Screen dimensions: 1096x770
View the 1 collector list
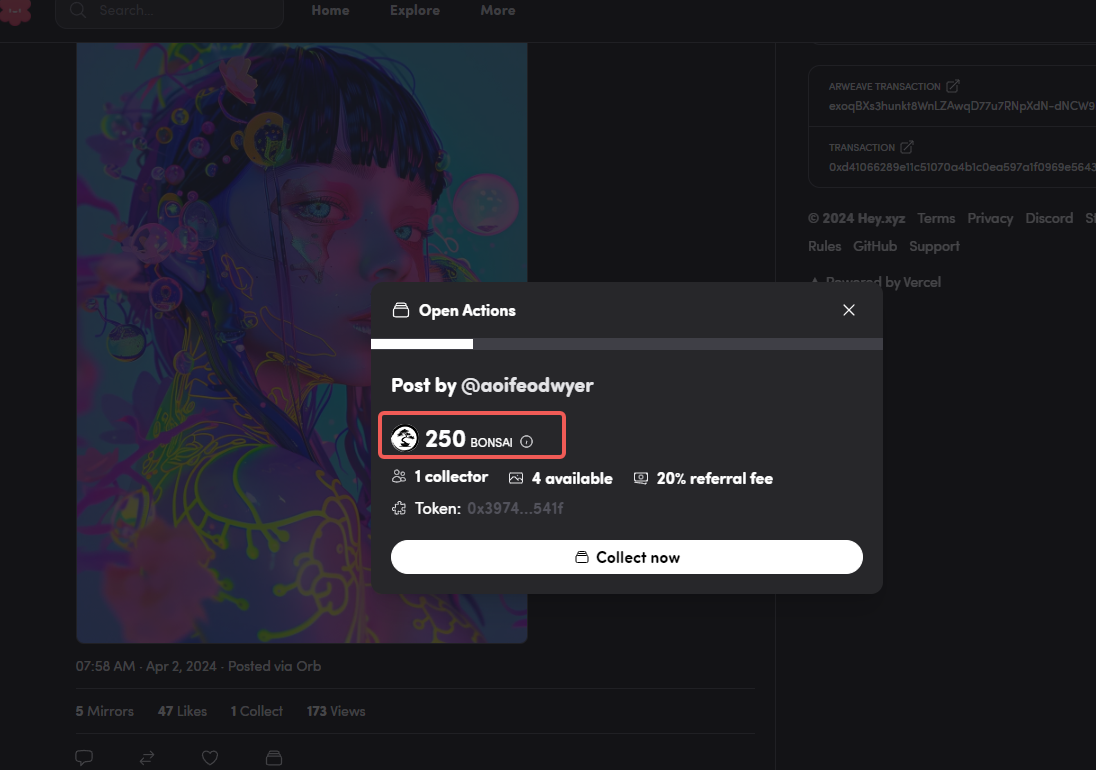(x=451, y=477)
